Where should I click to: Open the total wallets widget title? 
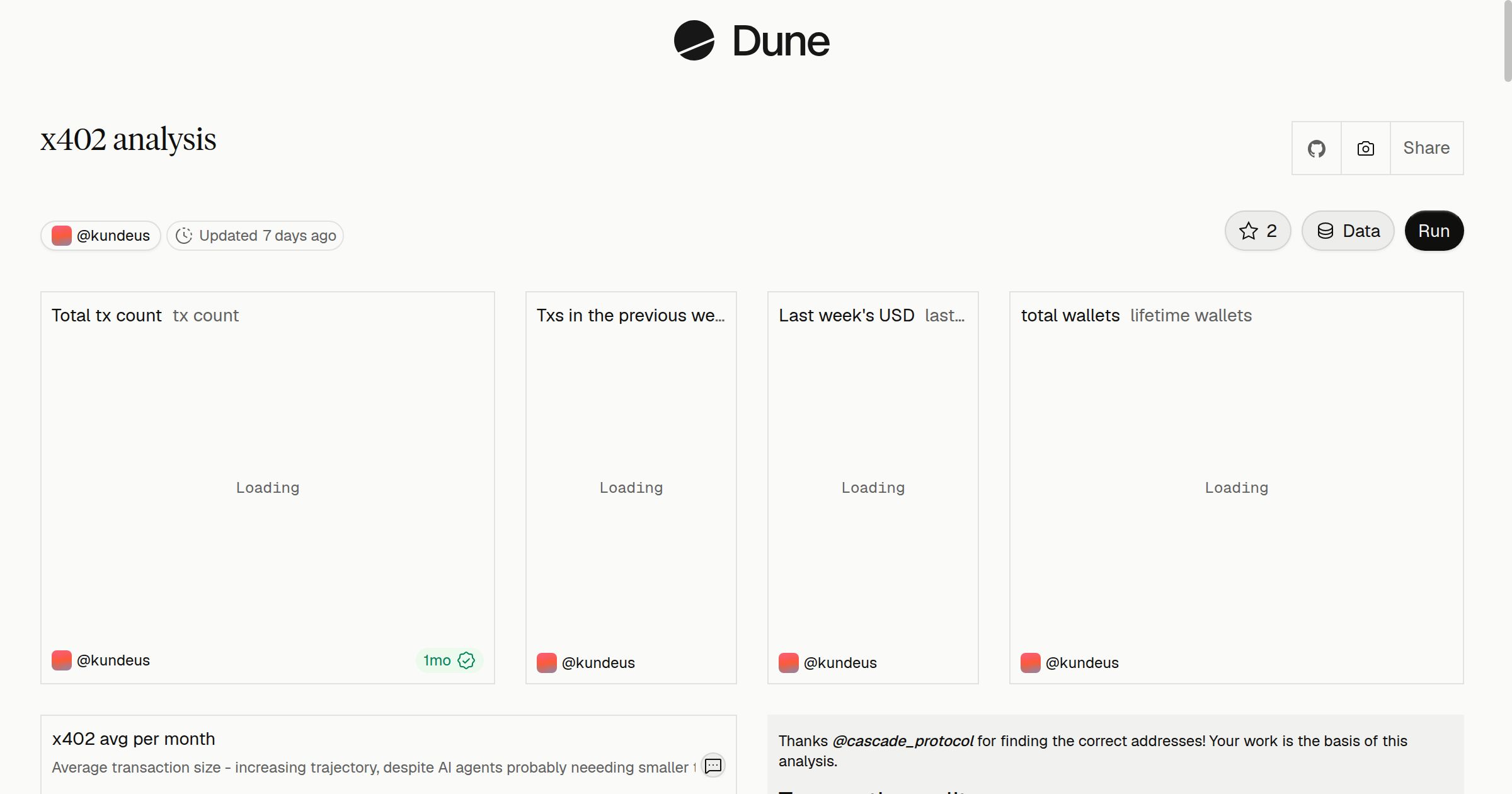coord(1070,315)
